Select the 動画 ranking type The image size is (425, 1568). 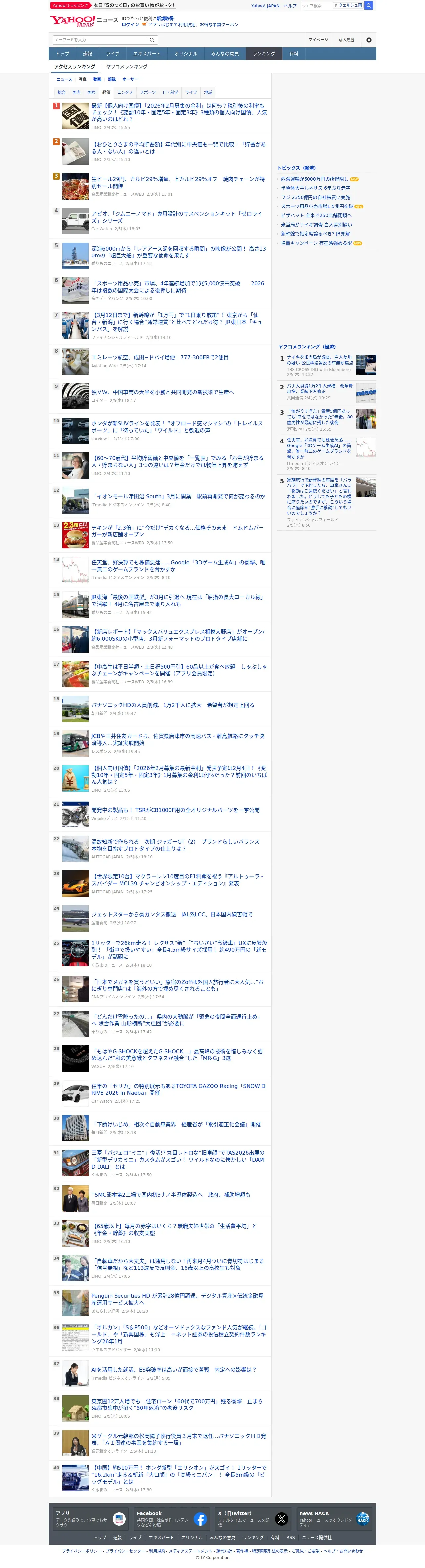coord(97,80)
